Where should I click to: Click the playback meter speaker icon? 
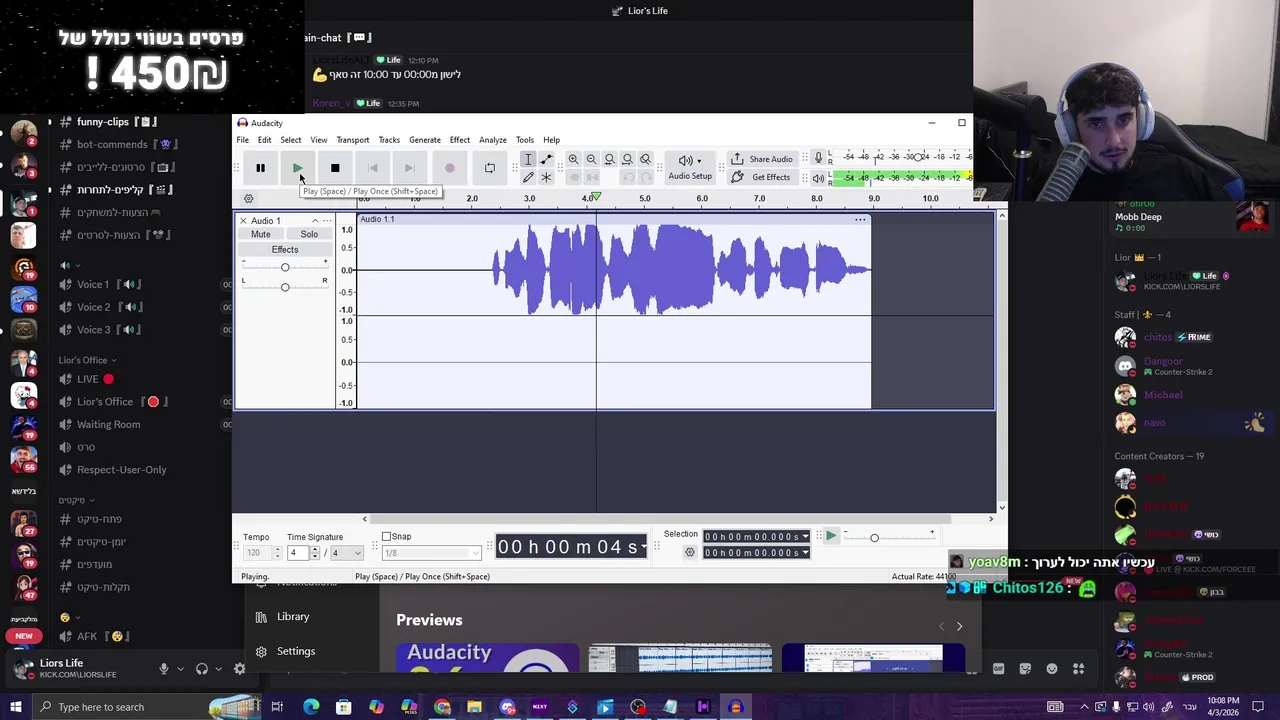(x=818, y=178)
